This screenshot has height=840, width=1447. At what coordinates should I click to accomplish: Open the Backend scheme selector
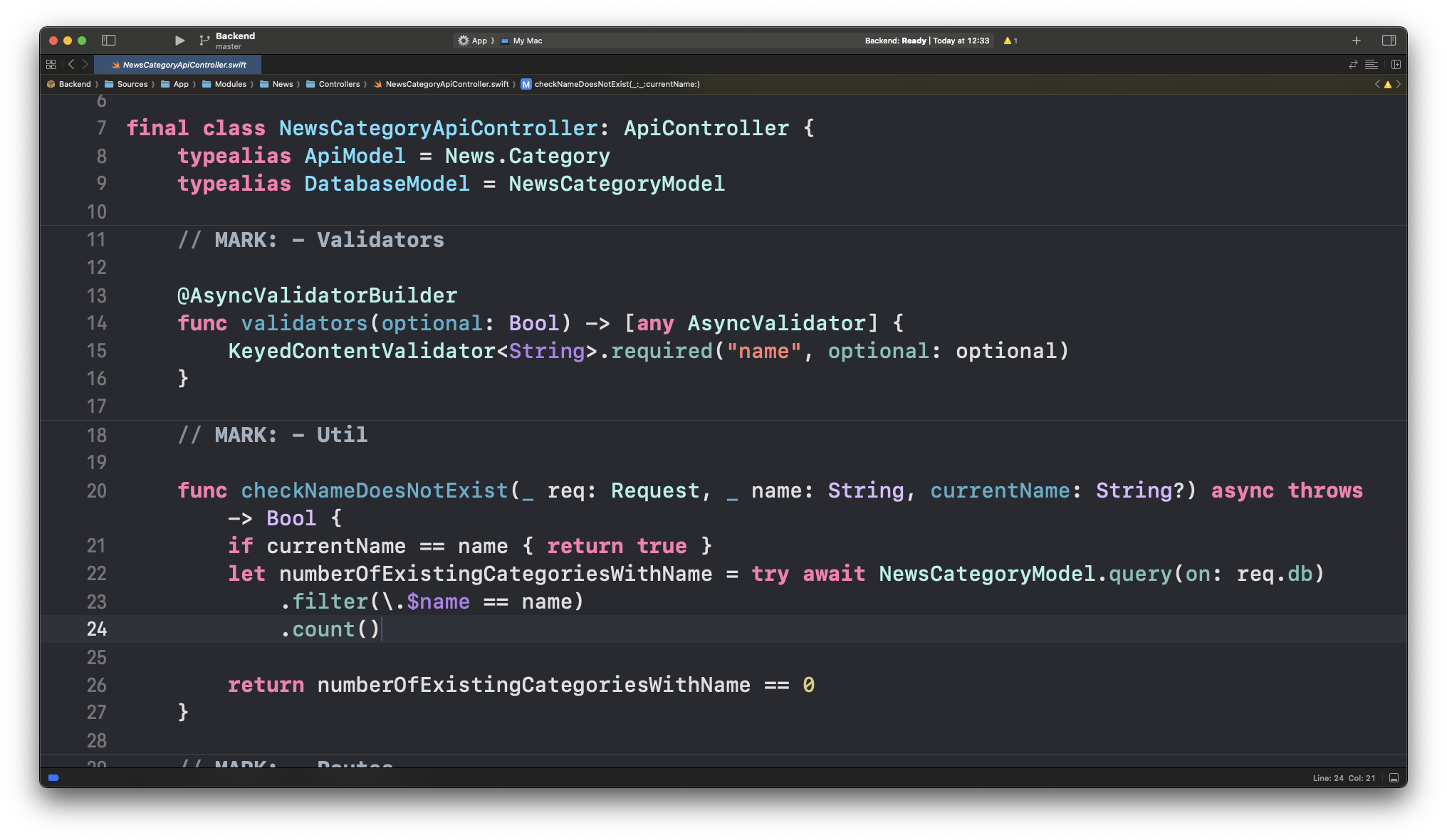click(x=235, y=36)
